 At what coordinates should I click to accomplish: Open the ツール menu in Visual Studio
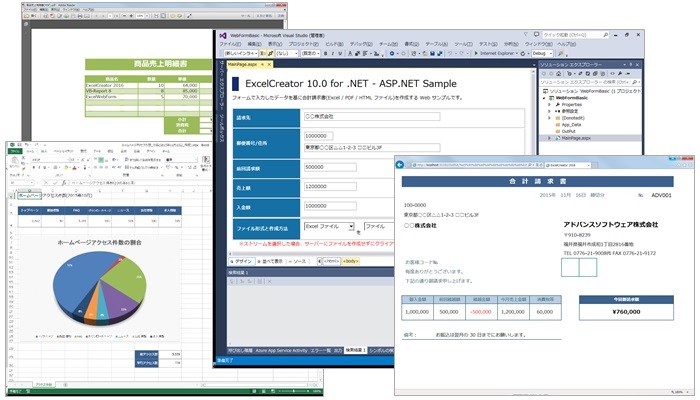[463, 44]
